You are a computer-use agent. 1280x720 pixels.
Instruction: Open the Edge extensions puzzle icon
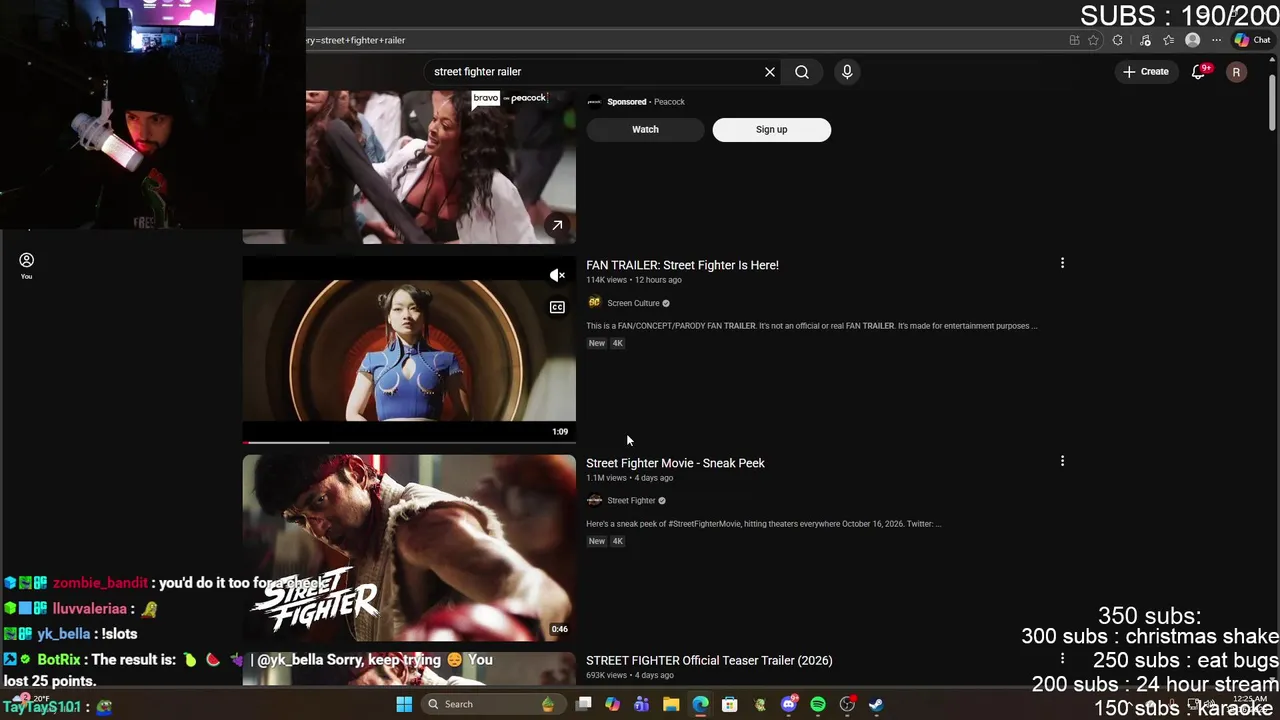pyautogui.click(x=1117, y=40)
